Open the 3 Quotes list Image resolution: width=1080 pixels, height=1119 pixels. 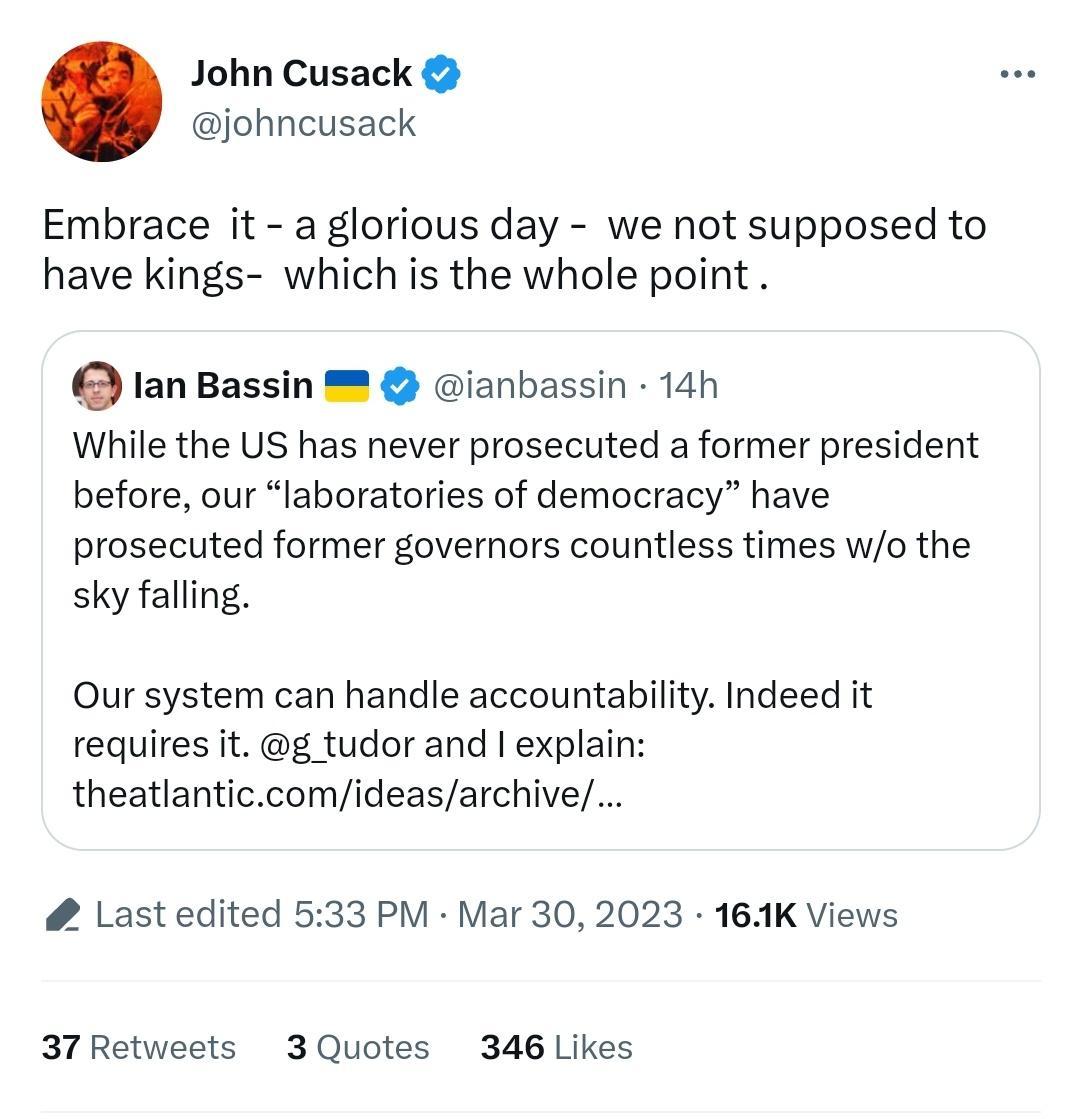point(356,1046)
